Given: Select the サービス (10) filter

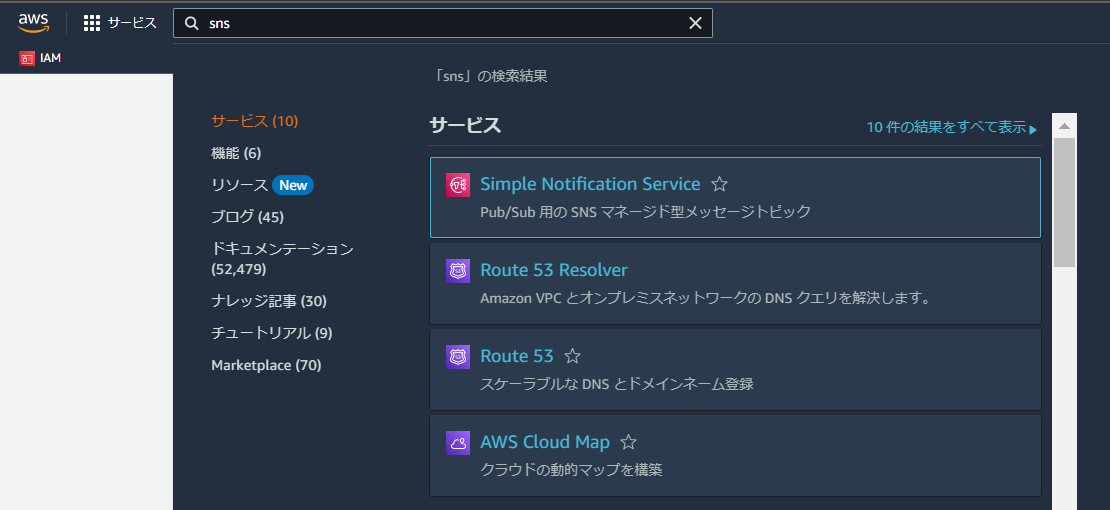Looking at the screenshot, I should [x=255, y=121].
